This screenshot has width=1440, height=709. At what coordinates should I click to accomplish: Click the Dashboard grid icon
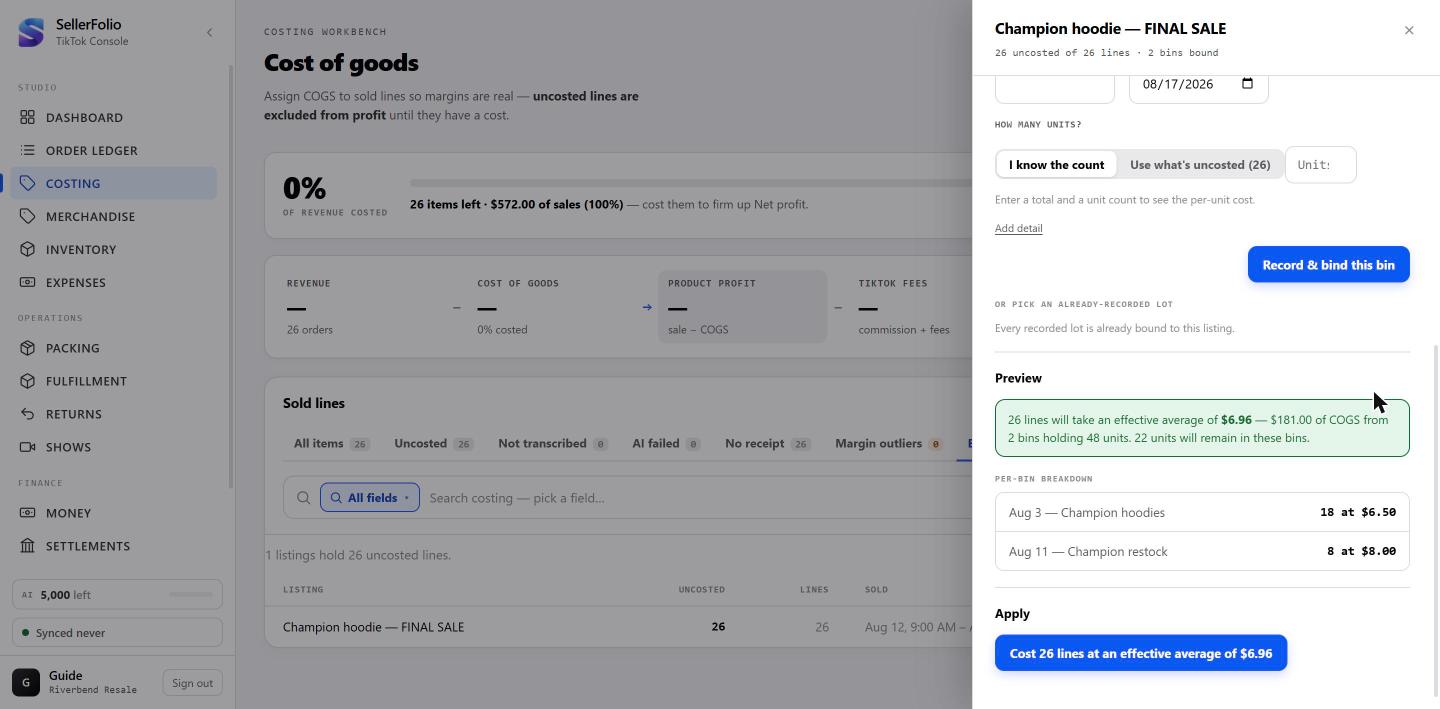[x=27, y=117]
